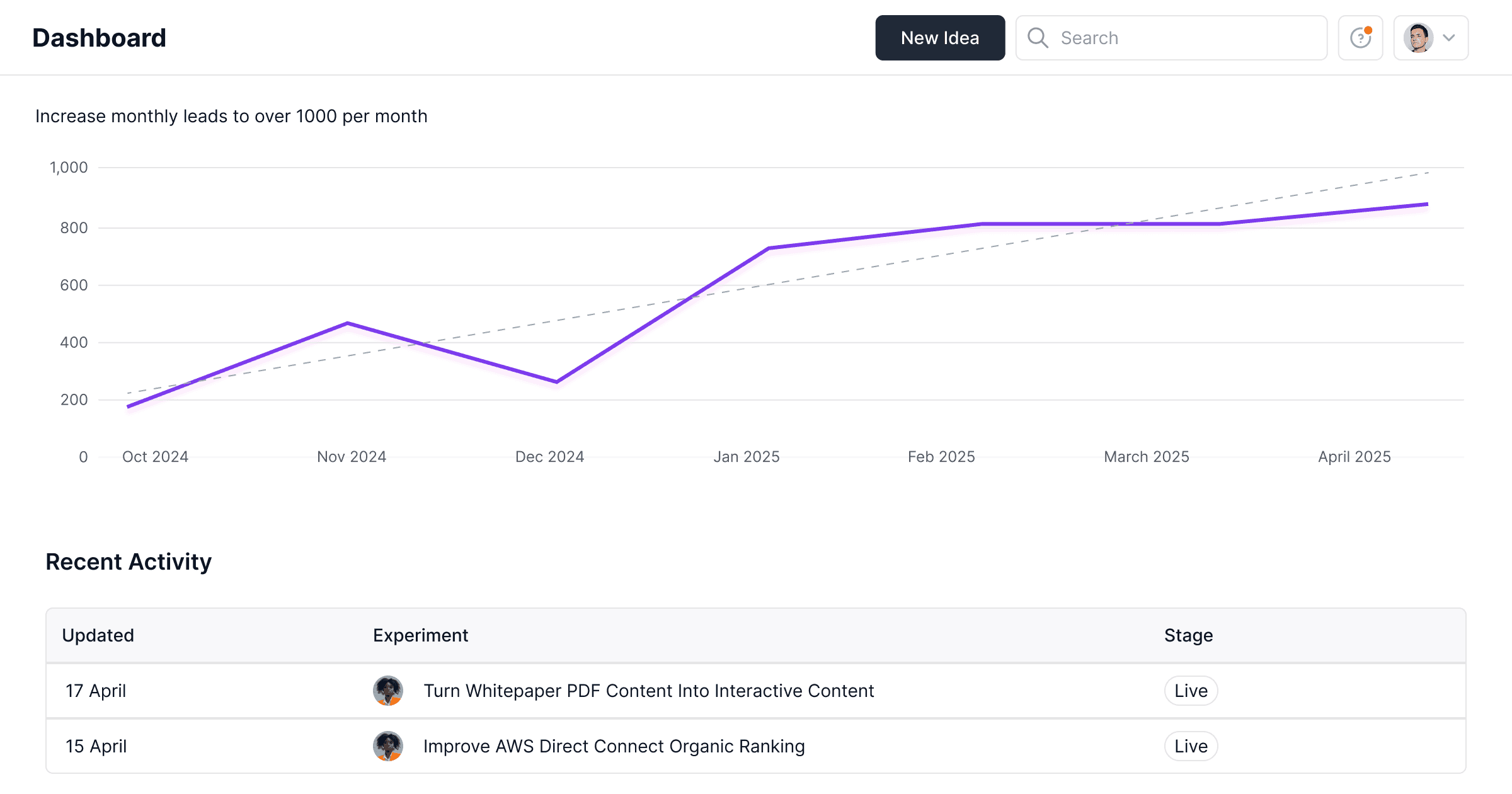Sort by the Stage column header
Screen dimensions: 1512x794
click(1188, 635)
